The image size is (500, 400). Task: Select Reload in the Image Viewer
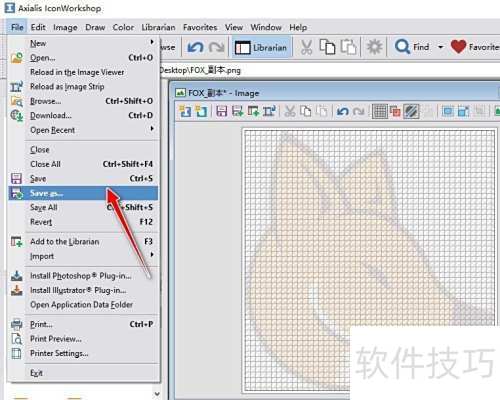click(83, 72)
